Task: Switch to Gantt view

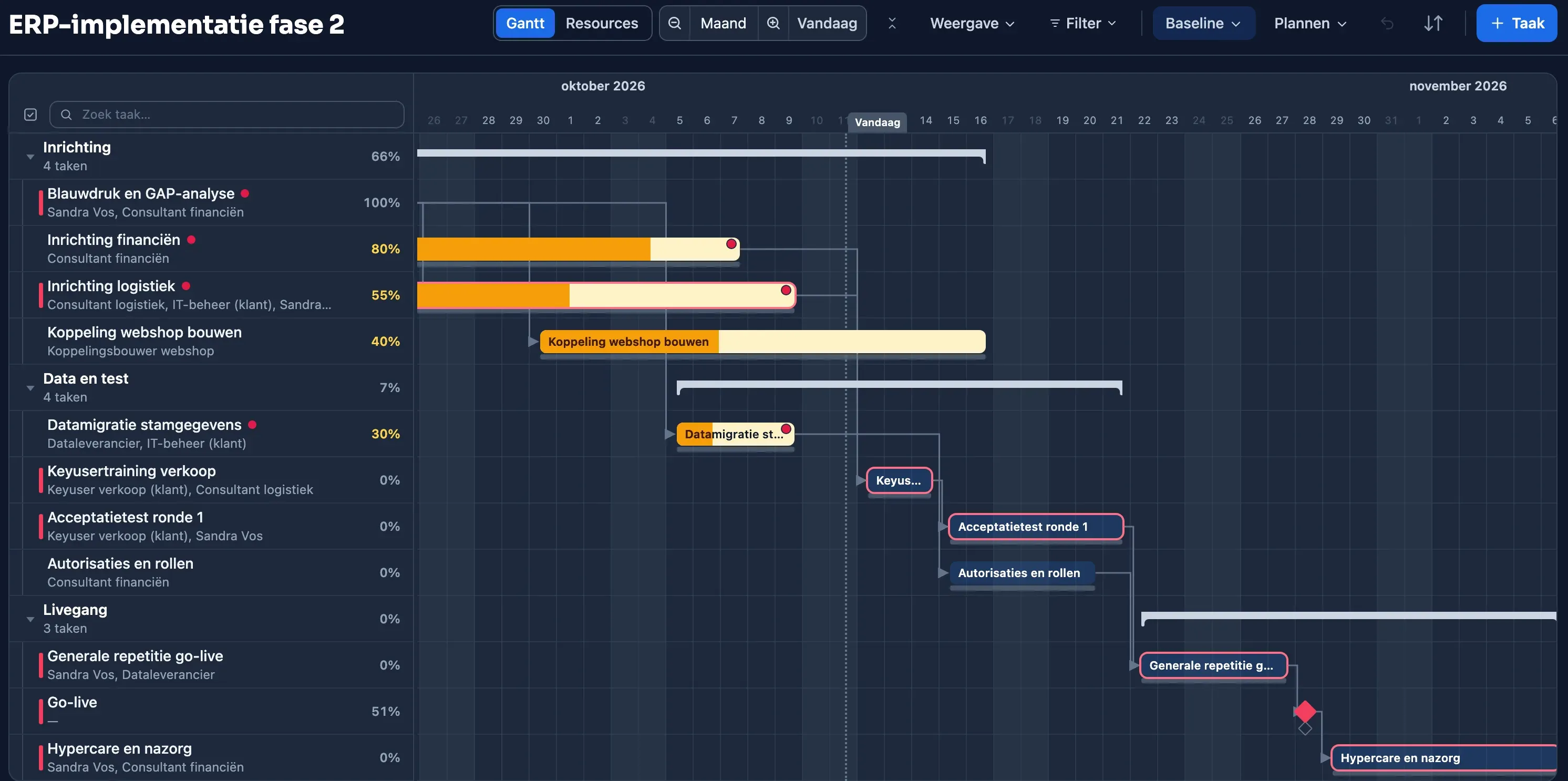Action: (x=525, y=23)
